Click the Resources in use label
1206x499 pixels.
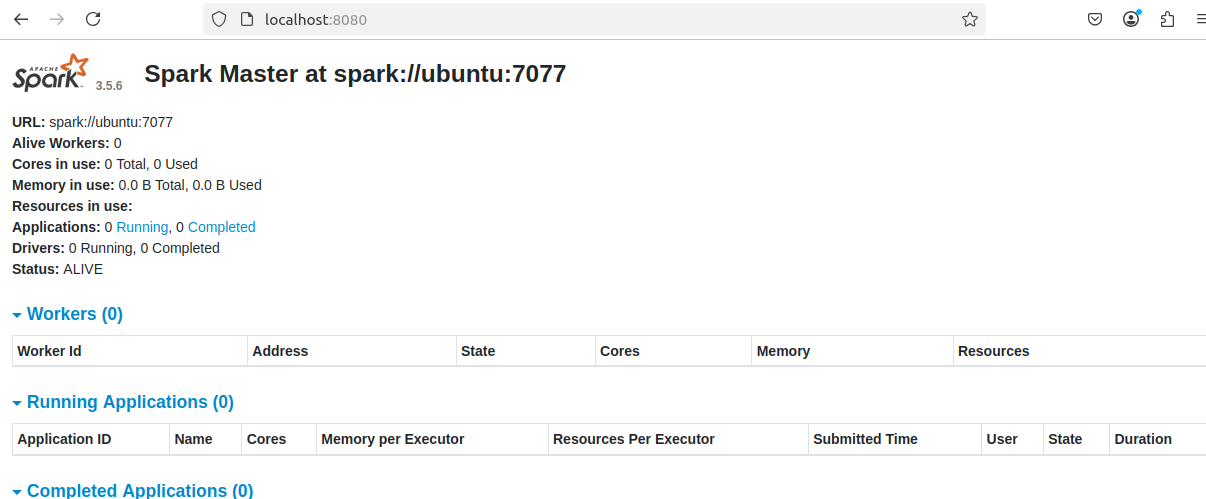[x=72, y=206]
